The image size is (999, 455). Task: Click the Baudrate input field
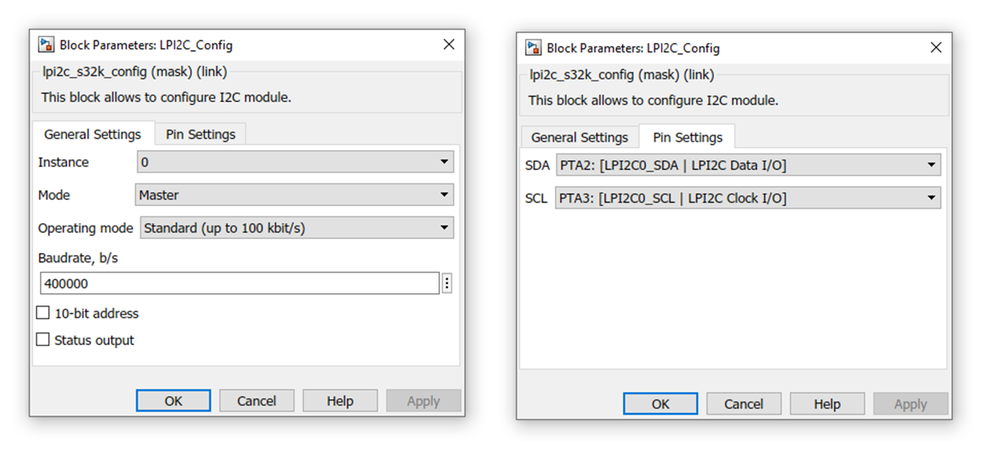(238, 284)
